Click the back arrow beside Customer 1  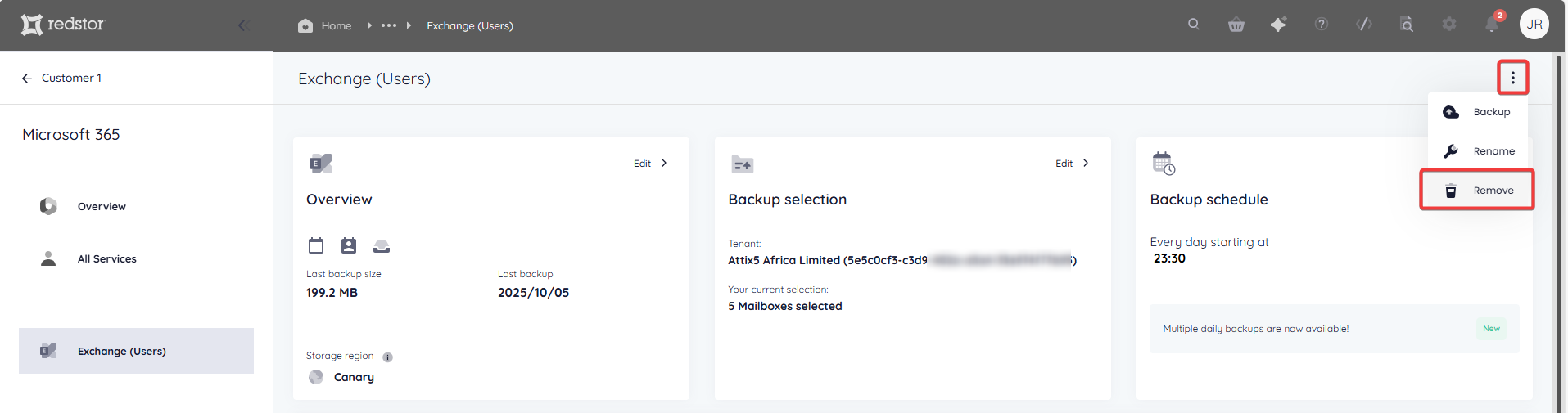tap(26, 78)
